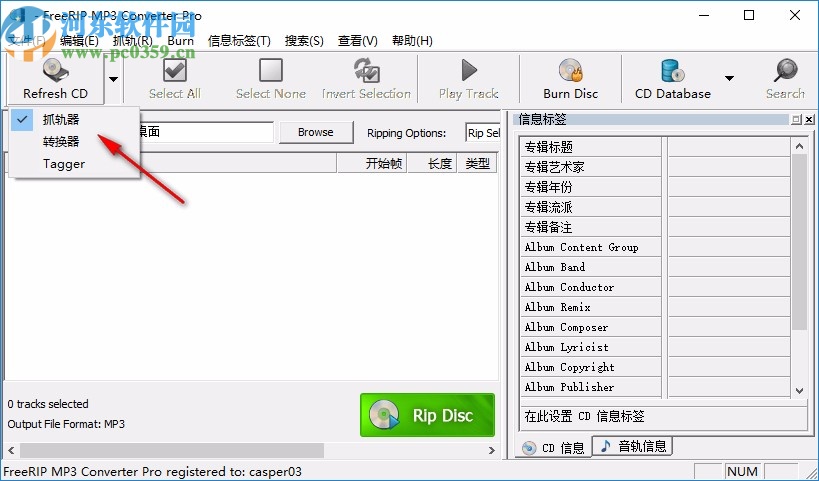Open the 抓轨(R) menu
819x481 pixels.
click(133, 41)
